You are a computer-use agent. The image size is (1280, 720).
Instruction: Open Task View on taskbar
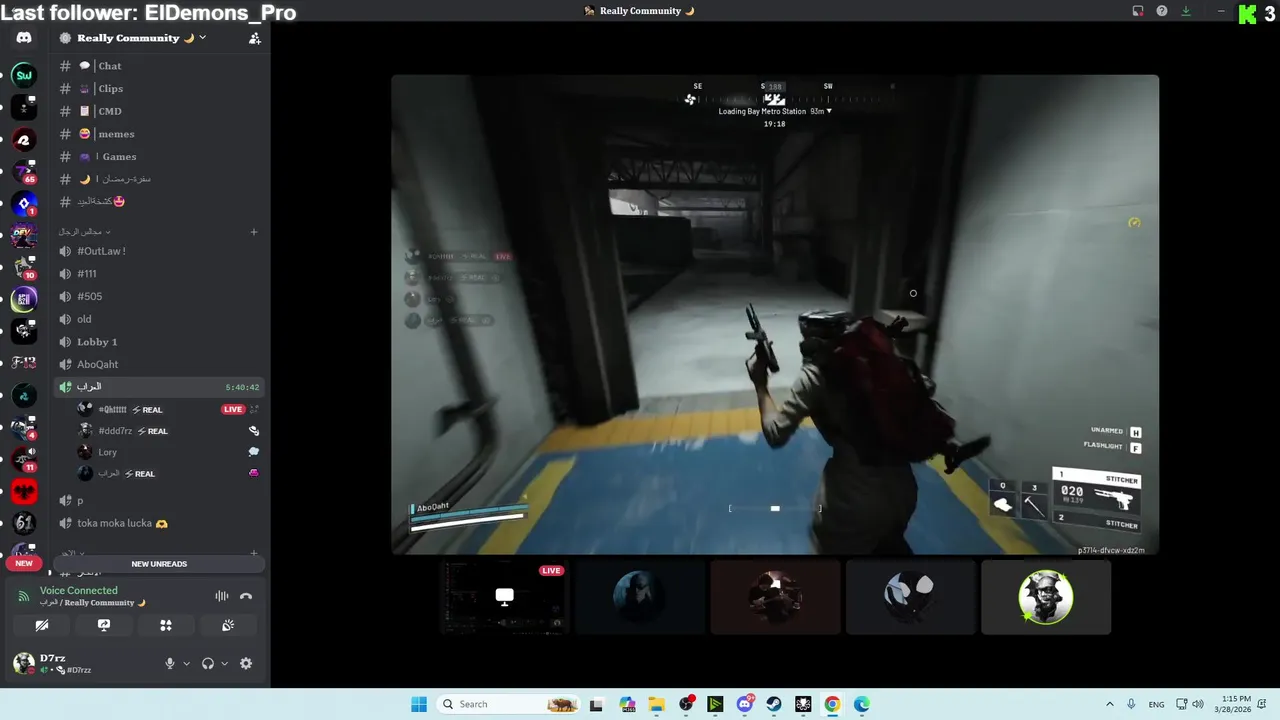596,704
